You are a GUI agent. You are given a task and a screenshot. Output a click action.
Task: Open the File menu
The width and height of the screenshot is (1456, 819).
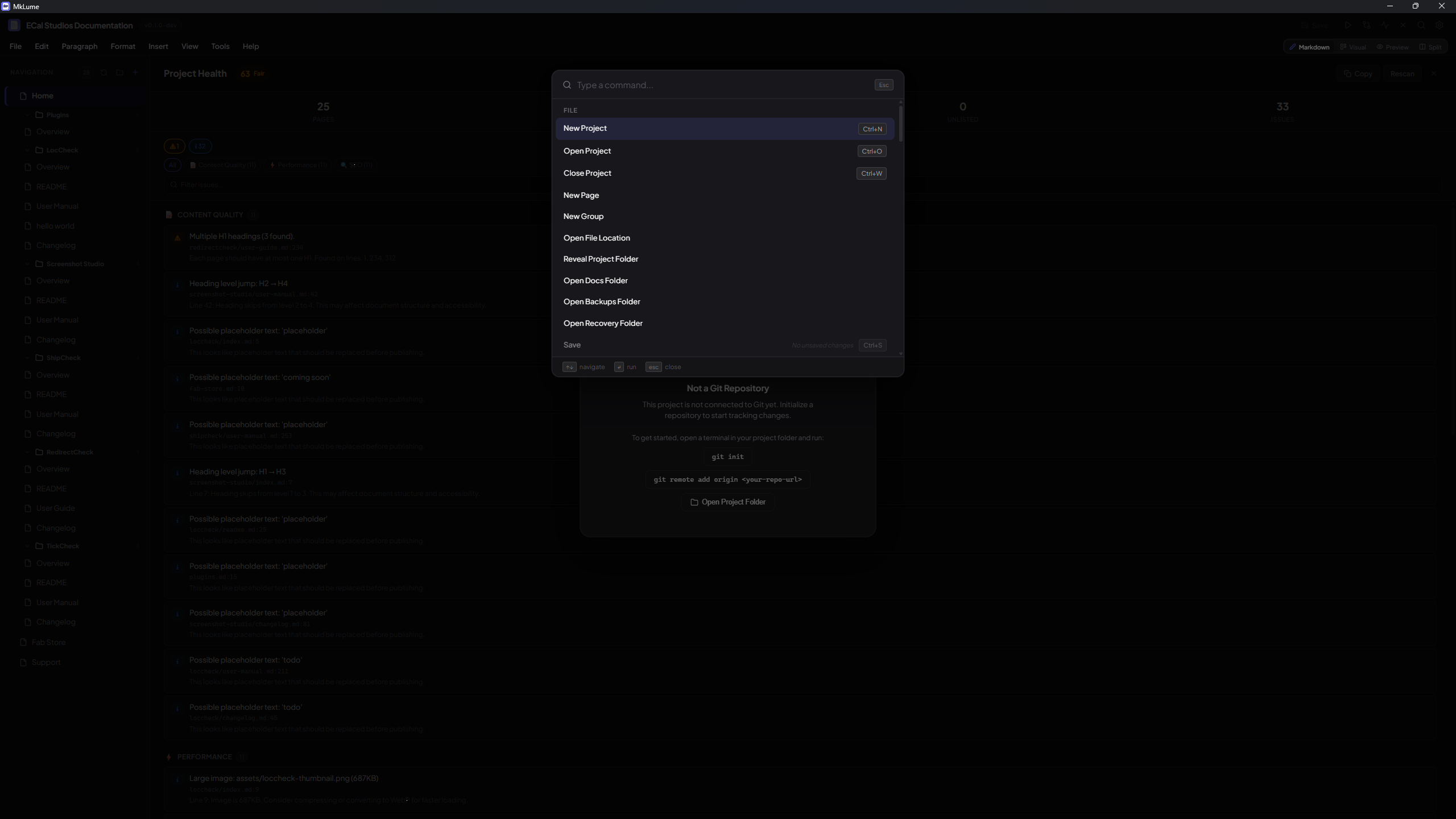(x=15, y=47)
